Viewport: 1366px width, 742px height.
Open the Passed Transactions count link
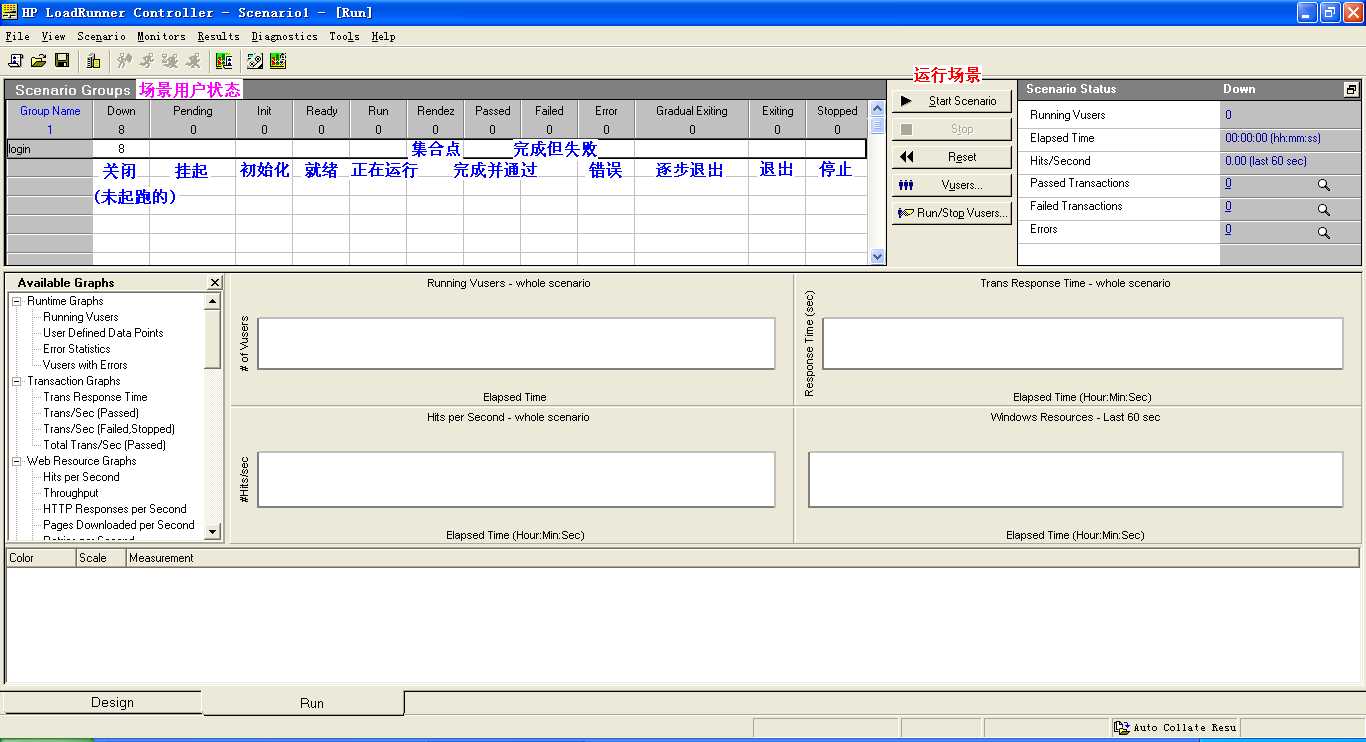(x=1228, y=184)
